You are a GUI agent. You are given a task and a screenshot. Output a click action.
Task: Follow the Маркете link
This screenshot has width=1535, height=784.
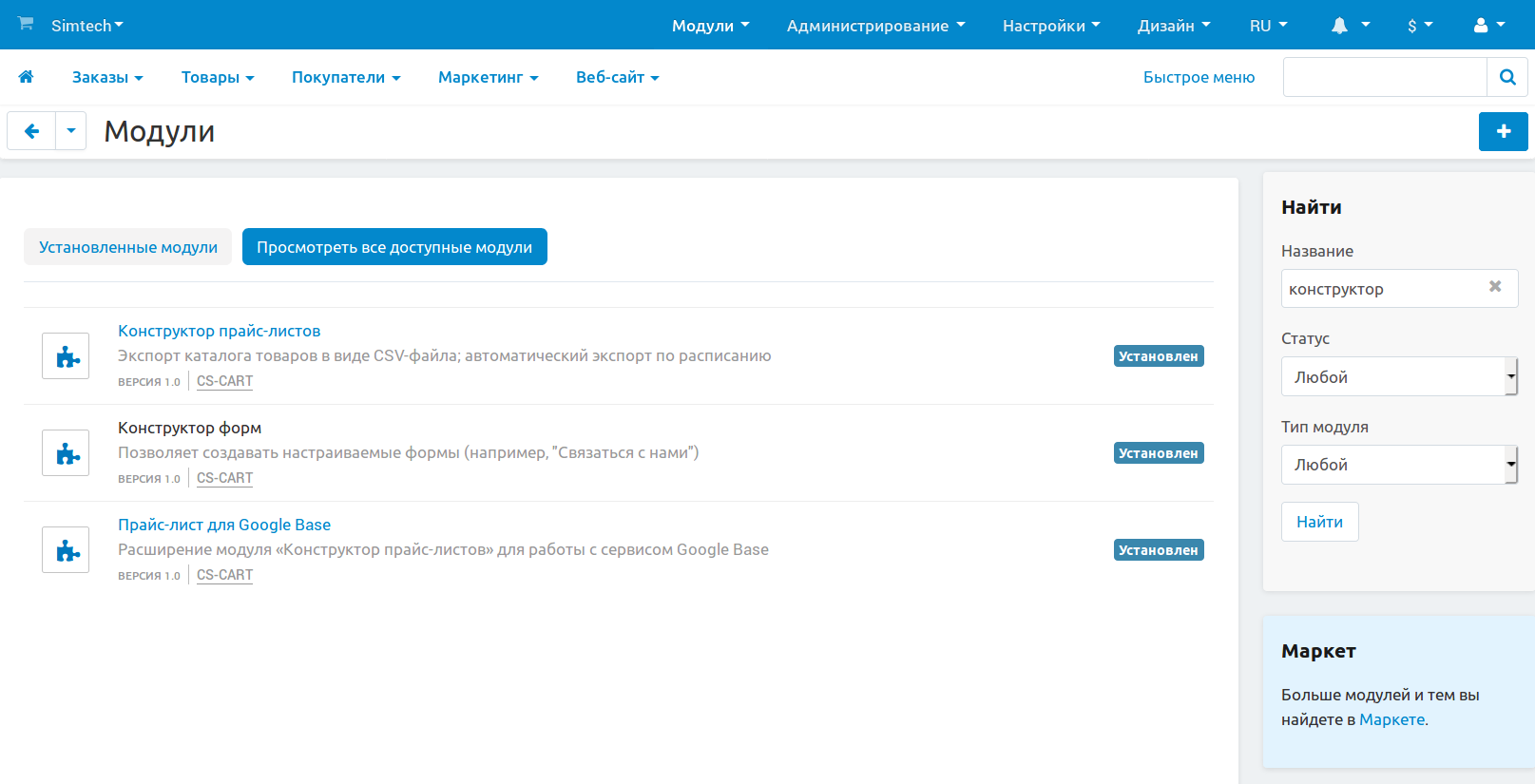(1391, 719)
